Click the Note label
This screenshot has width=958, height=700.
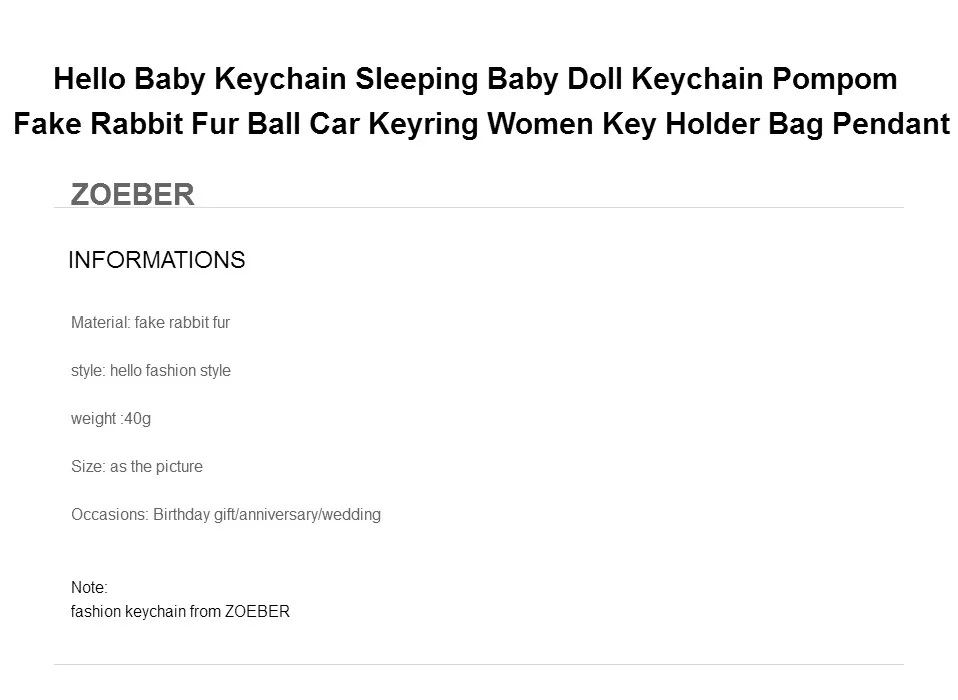(x=89, y=588)
